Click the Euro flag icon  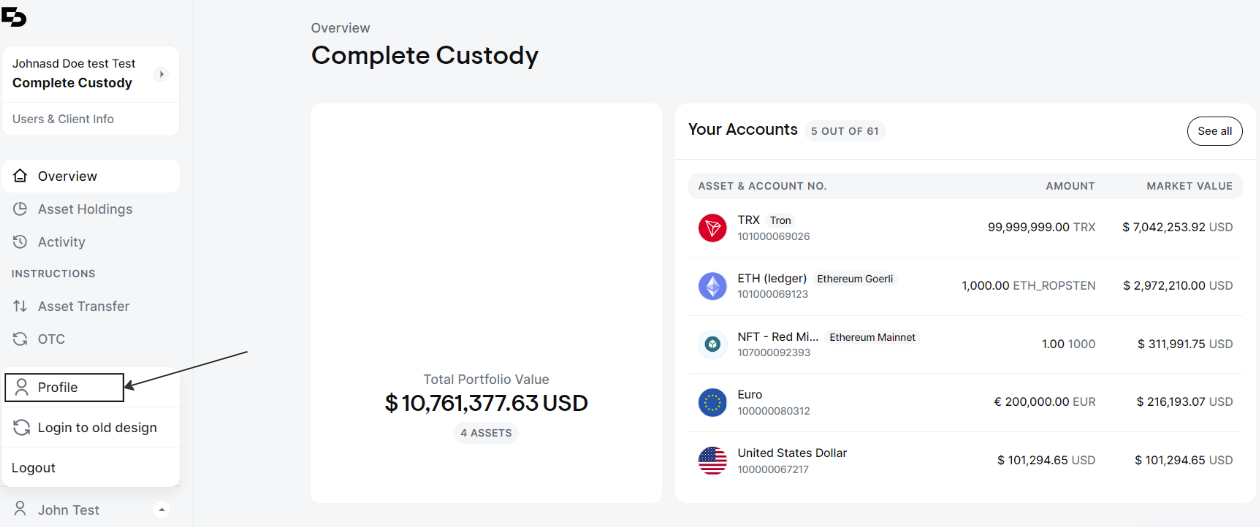(x=712, y=402)
